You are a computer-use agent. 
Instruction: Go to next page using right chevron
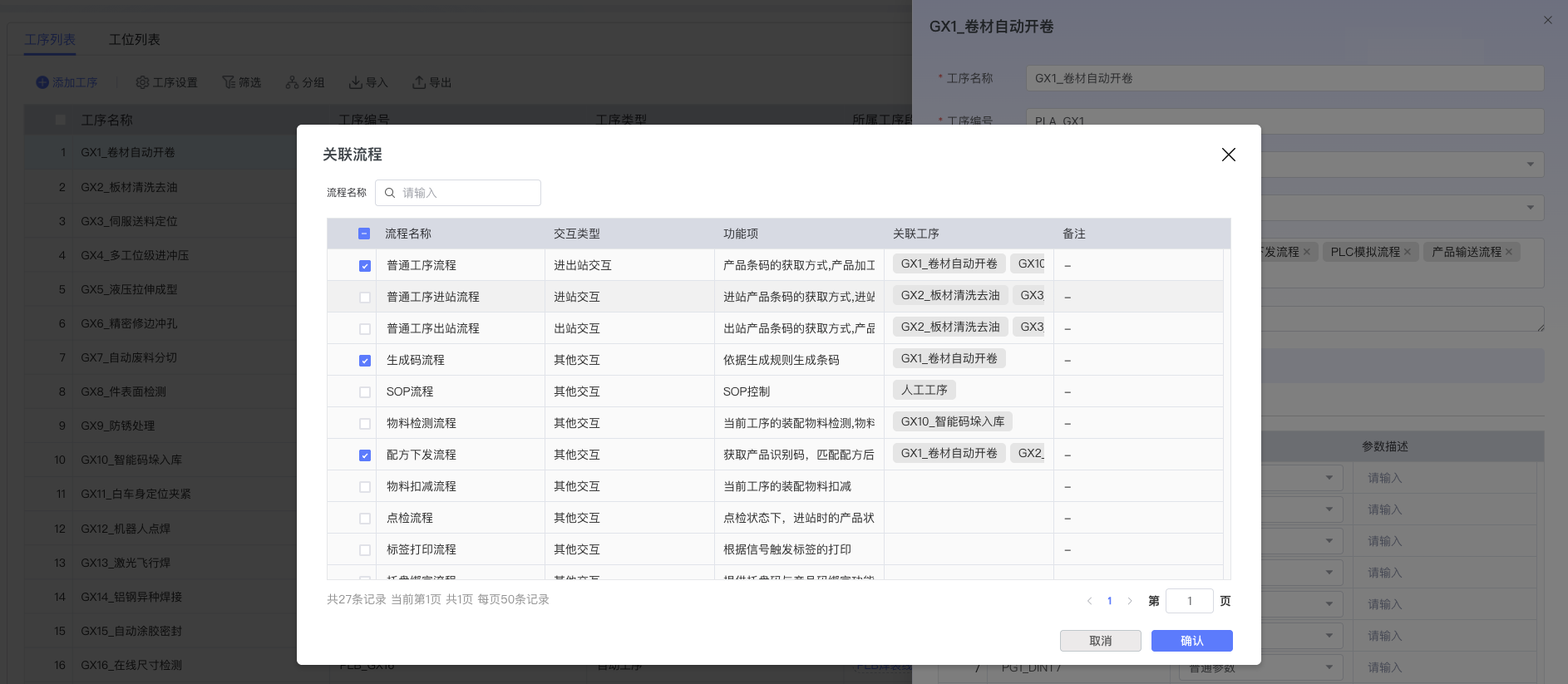pos(1130,601)
